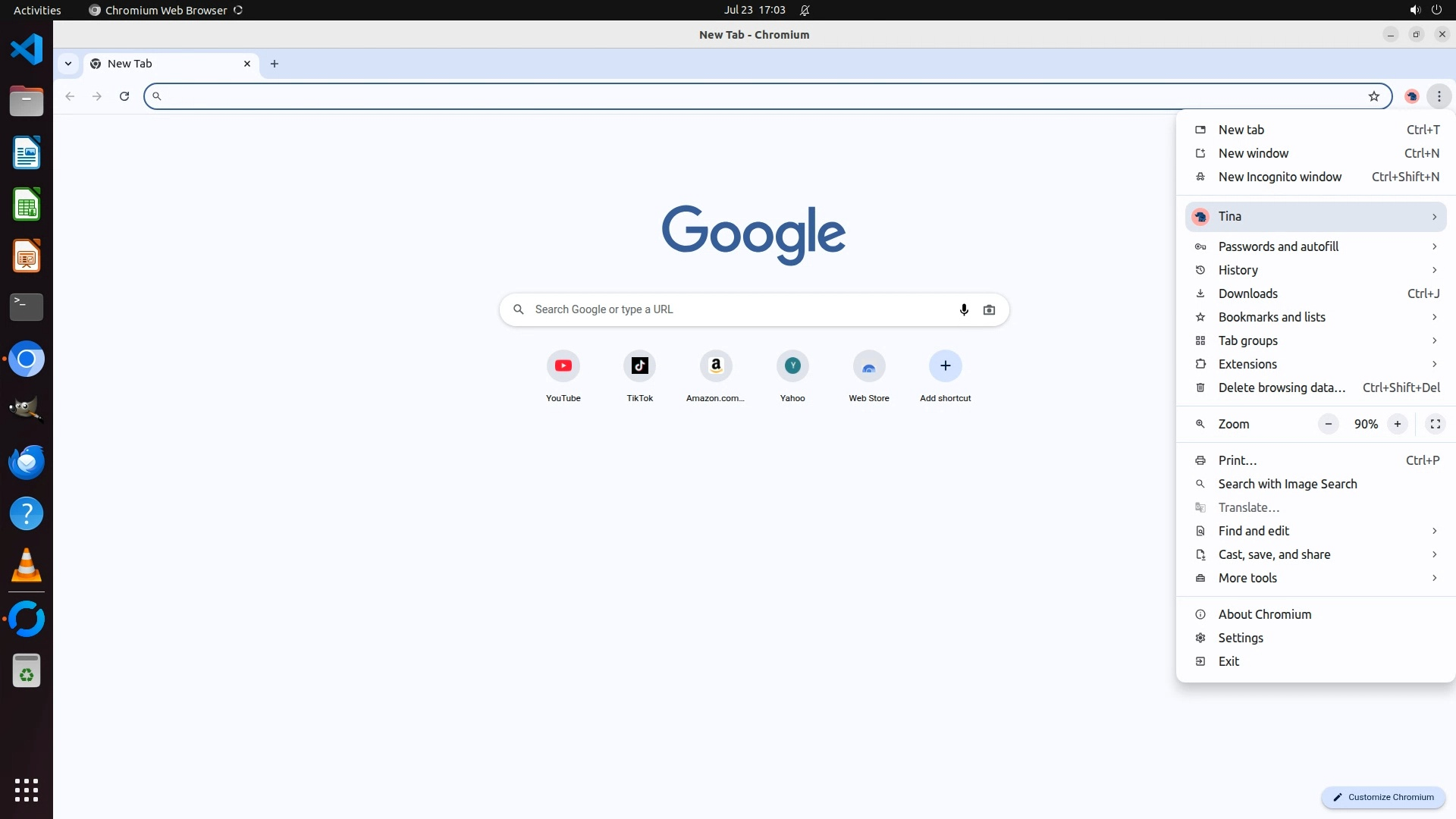Click the voice search microphone icon
This screenshot has height=819, width=1456.
pos(964,309)
